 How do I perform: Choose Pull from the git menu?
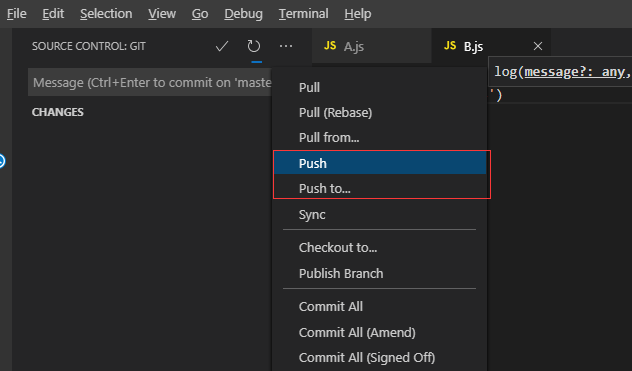click(380, 88)
